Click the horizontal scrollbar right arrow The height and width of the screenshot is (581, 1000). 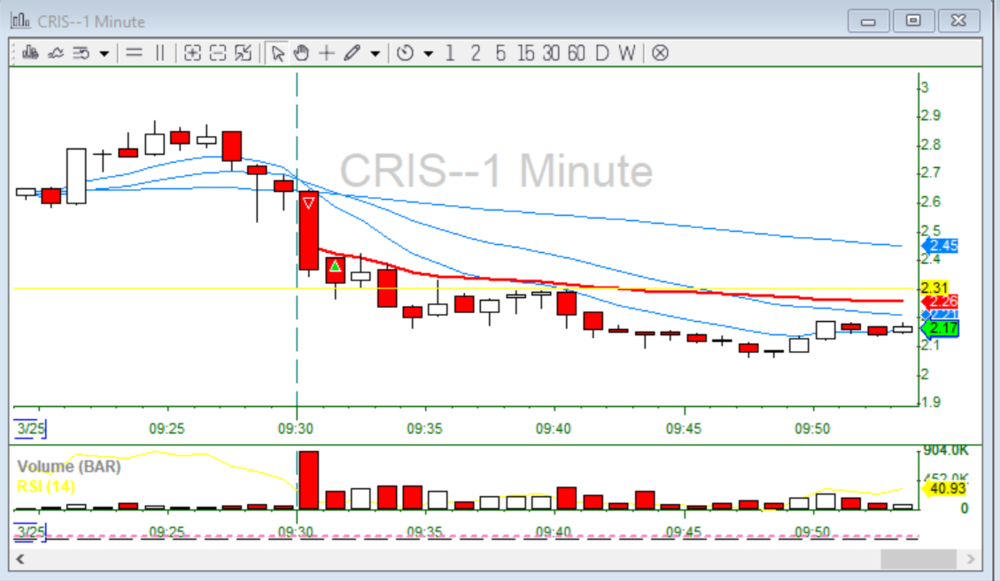point(970,559)
